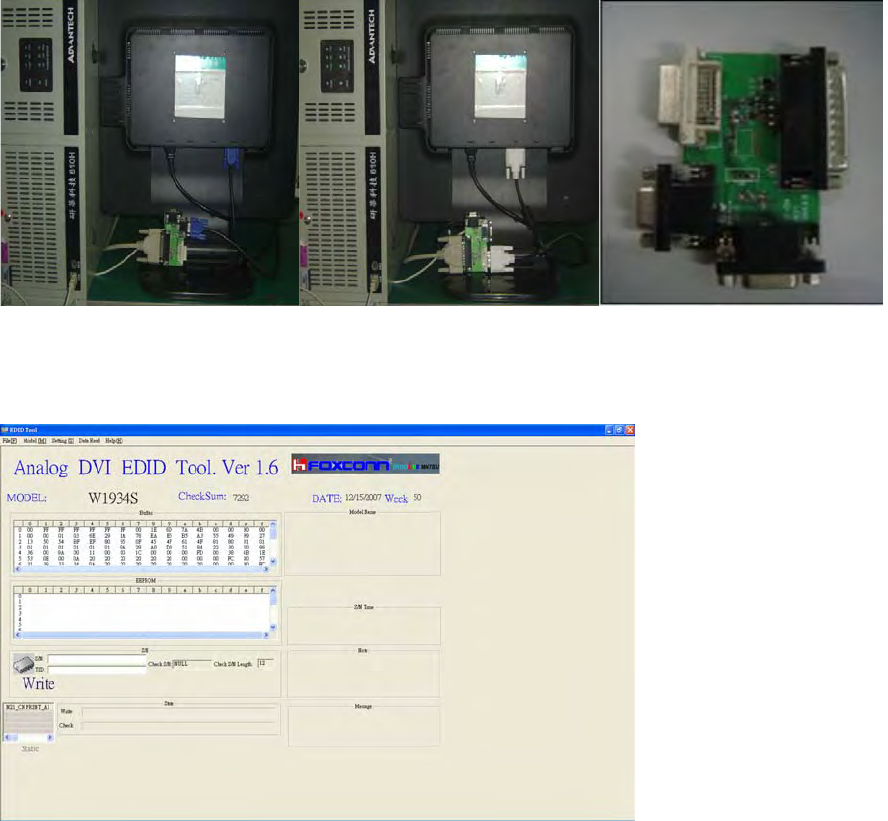Screen dimensions: 888x821
Task: Click the Check S/N Length field
Action: (x=265, y=663)
